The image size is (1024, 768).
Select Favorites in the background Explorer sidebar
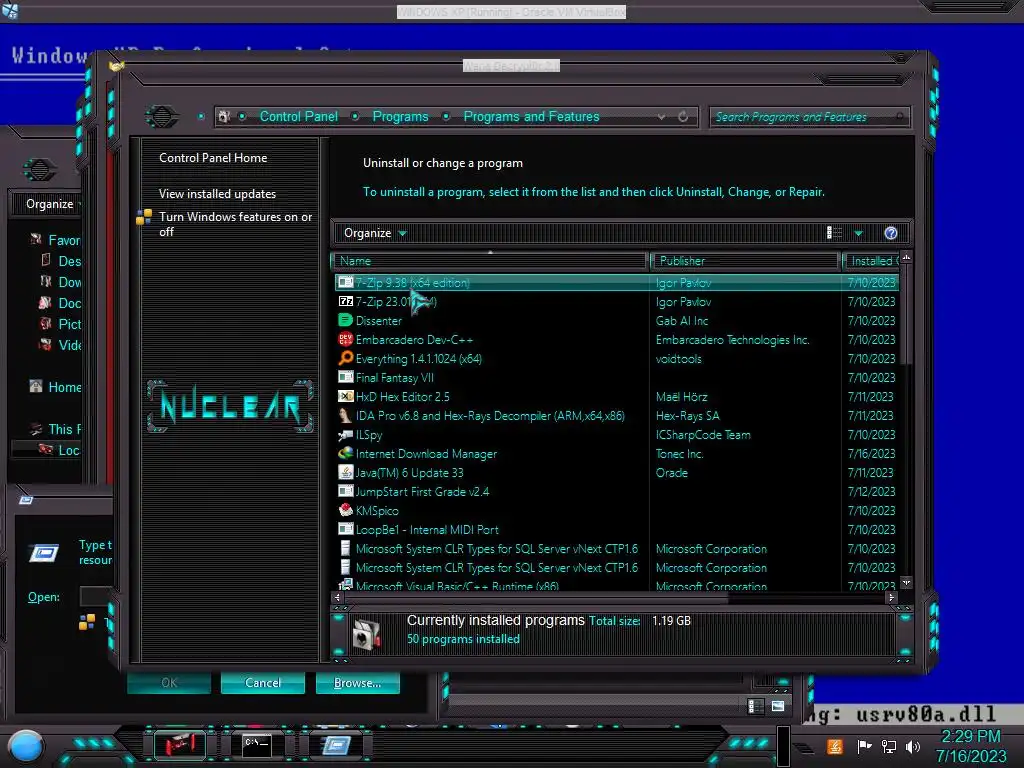coord(64,240)
